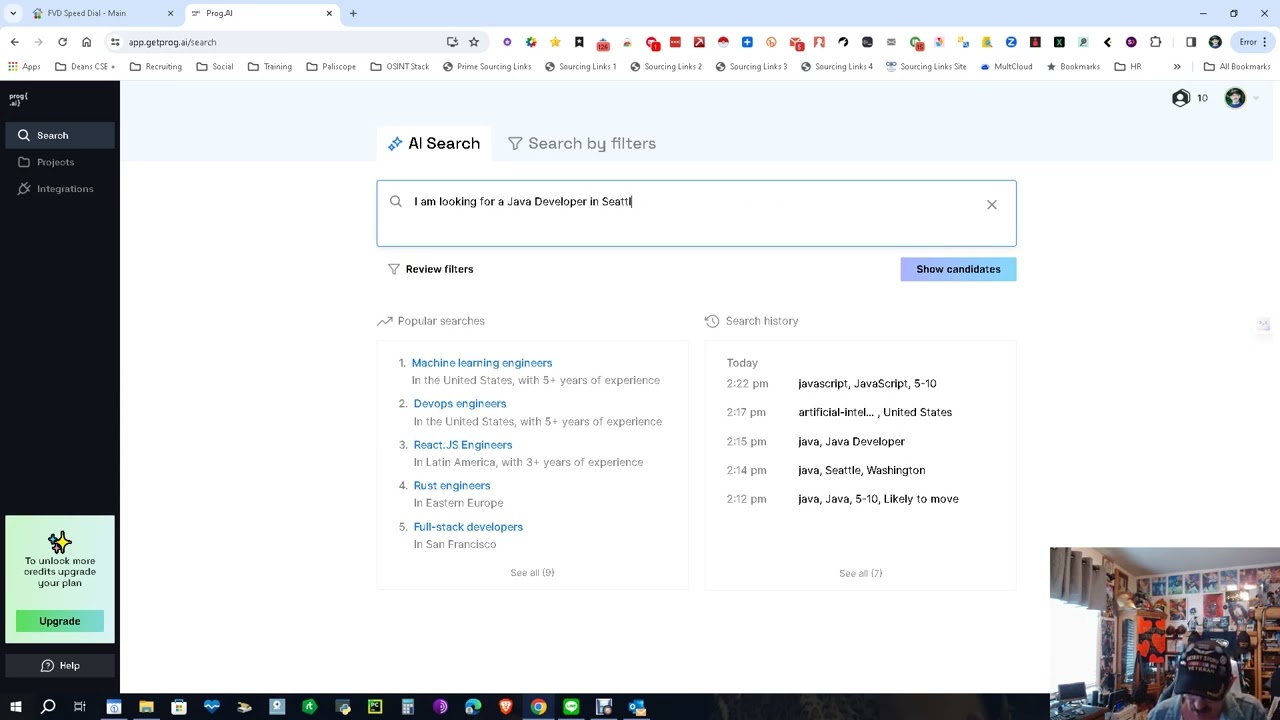Click the Review filters button
The image size is (1280, 720).
(431, 269)
